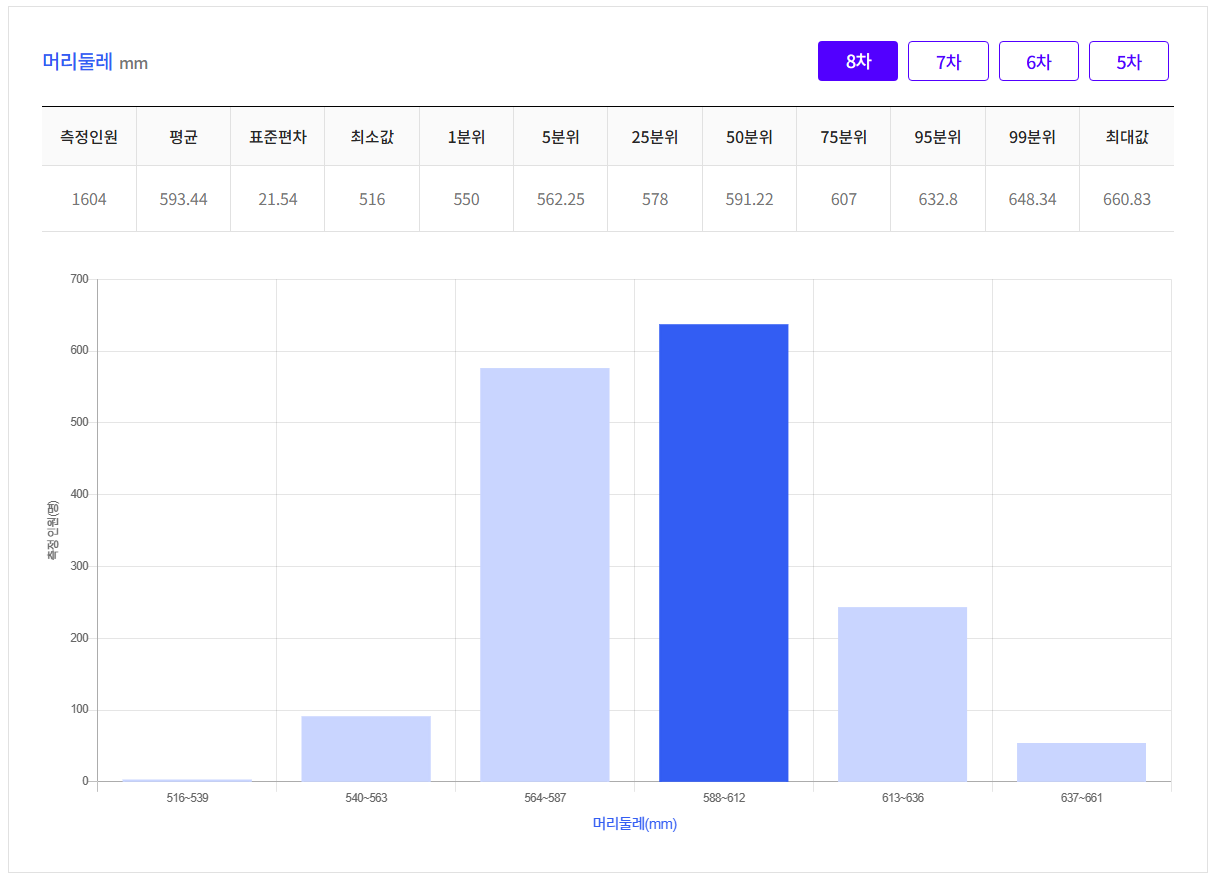Select the 660.83 maximum value cell
Viewport: 1219px width, 882px height.
(1127, 199)
